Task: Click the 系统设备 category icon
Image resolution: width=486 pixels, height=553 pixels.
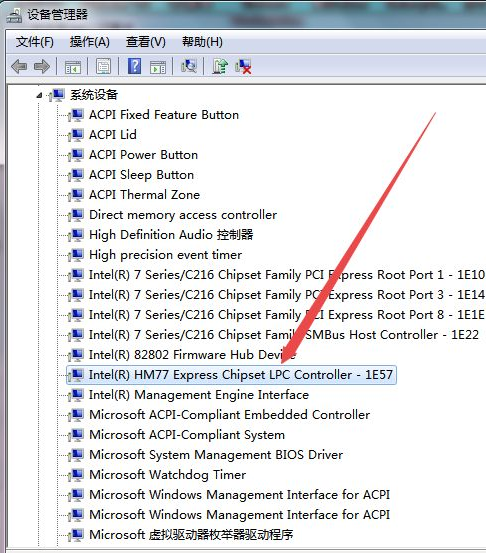Action: 57,95
